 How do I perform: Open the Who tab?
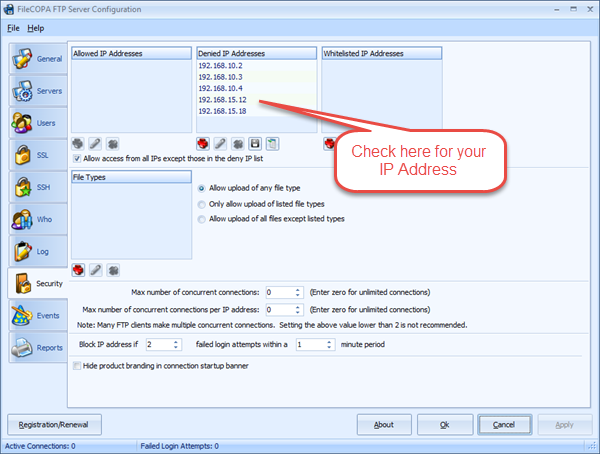point(38,219)
